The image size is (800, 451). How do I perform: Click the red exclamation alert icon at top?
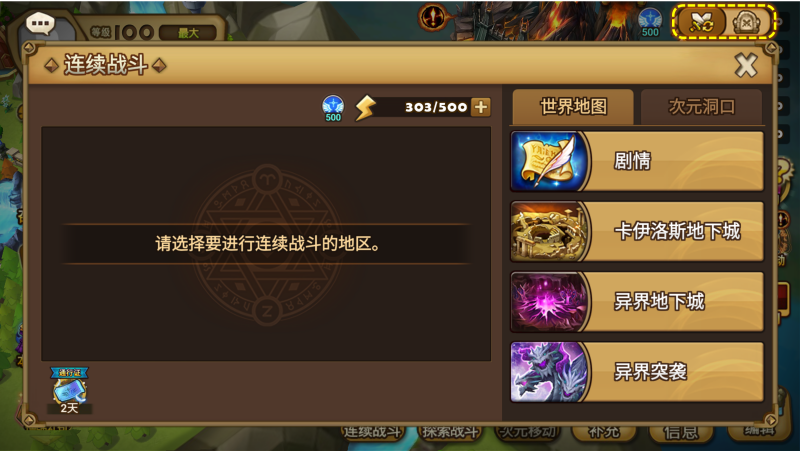tap(434, 18)
